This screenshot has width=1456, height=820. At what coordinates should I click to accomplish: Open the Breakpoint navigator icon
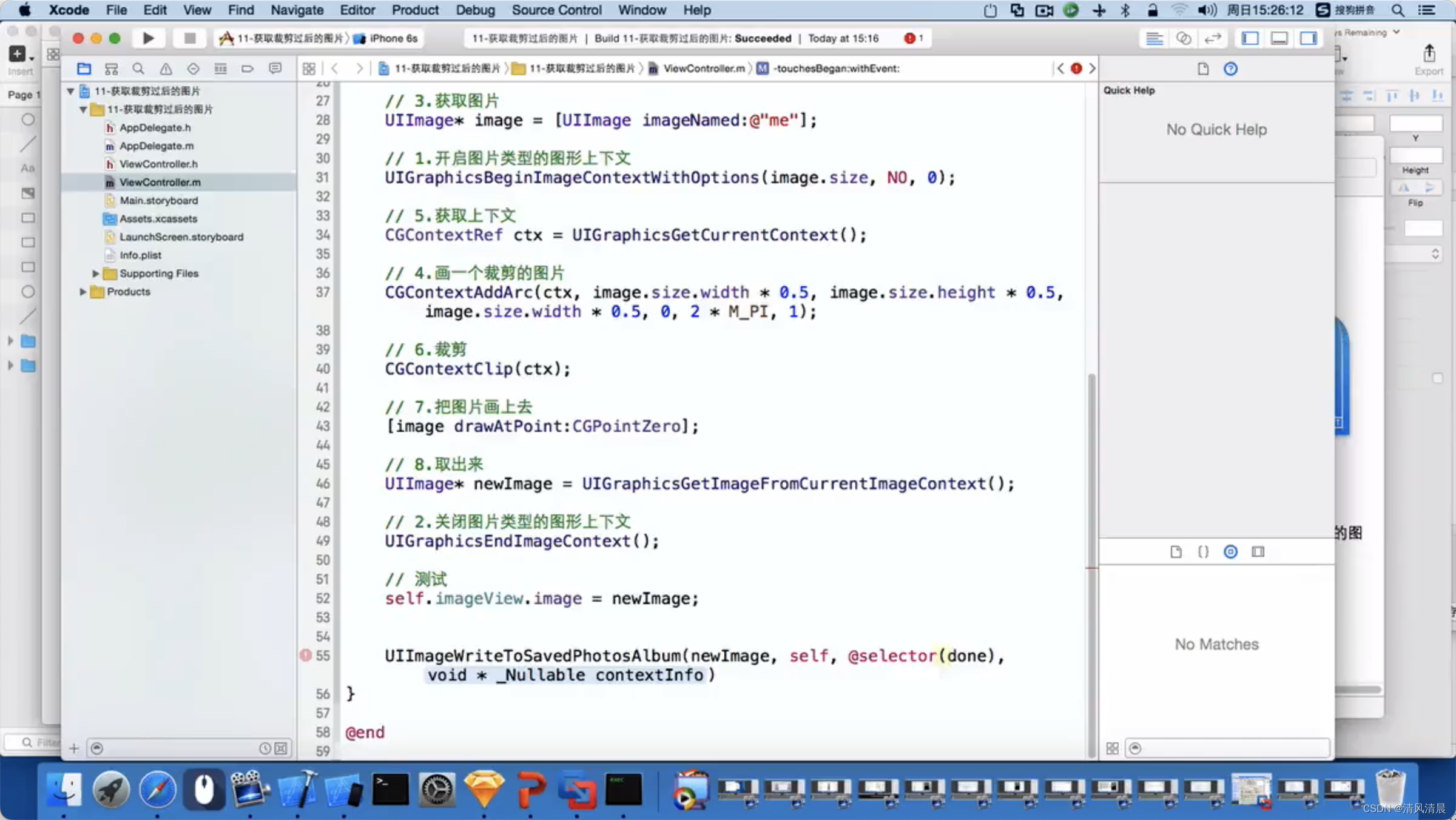[x=247, y=69]
